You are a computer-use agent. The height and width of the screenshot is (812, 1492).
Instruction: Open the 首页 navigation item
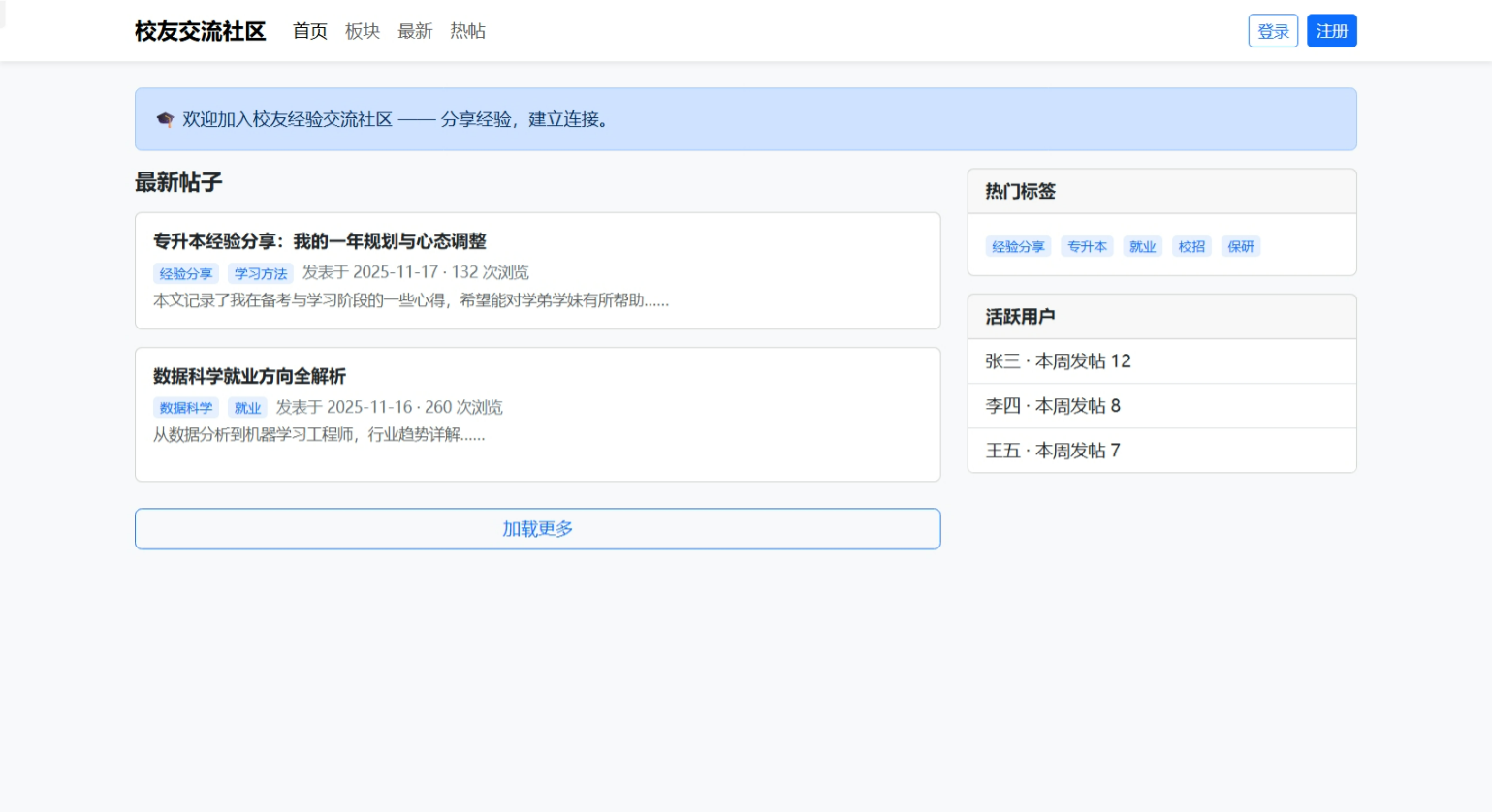tap(310, 31)
